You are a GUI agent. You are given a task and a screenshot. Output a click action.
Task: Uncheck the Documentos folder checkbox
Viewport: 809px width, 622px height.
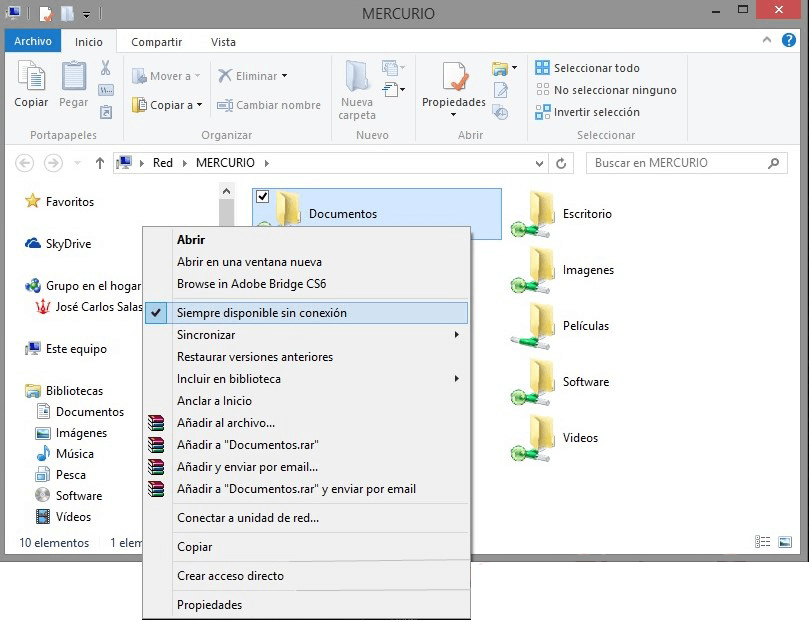coord(262,196)
